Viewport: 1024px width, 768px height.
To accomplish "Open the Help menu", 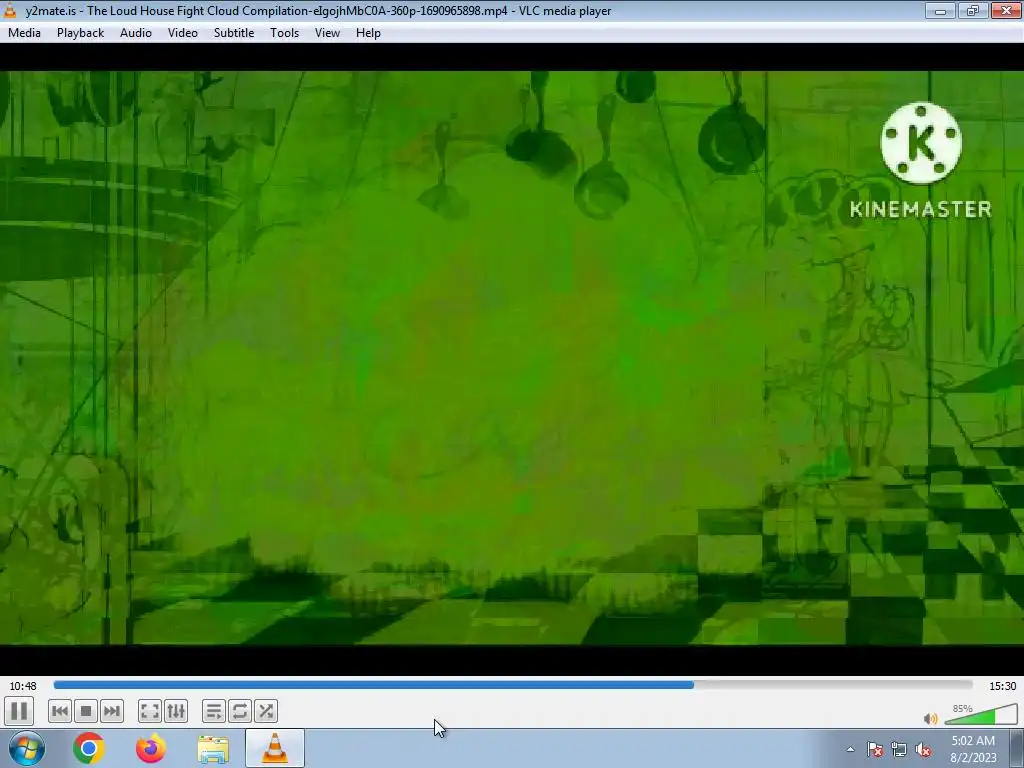I will [x=368, y=33].
